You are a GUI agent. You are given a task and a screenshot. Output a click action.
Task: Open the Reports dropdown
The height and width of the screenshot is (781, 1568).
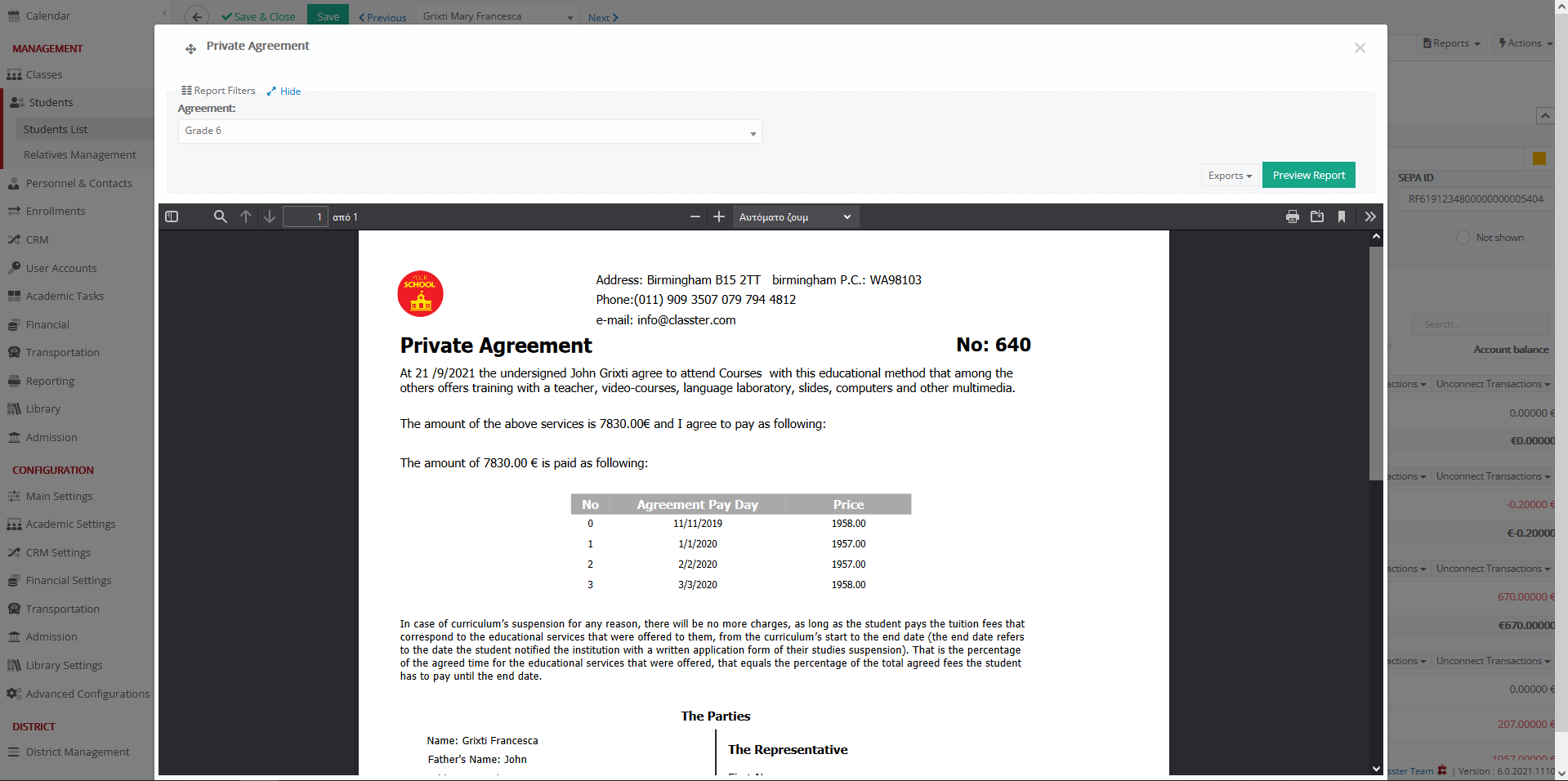pos(1451,43)
